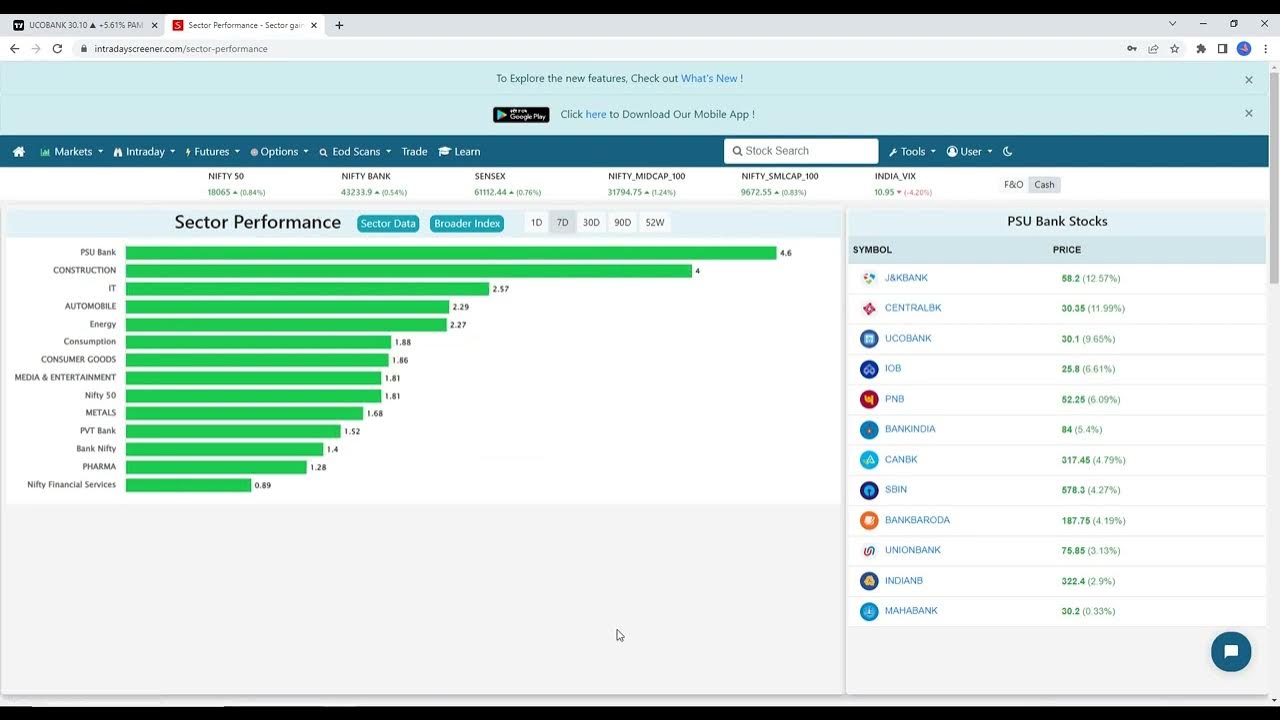The height and width of the screenshot is (720, 1280).
Task: Dismiss the What's New banner
Action: pos(1248,80)
